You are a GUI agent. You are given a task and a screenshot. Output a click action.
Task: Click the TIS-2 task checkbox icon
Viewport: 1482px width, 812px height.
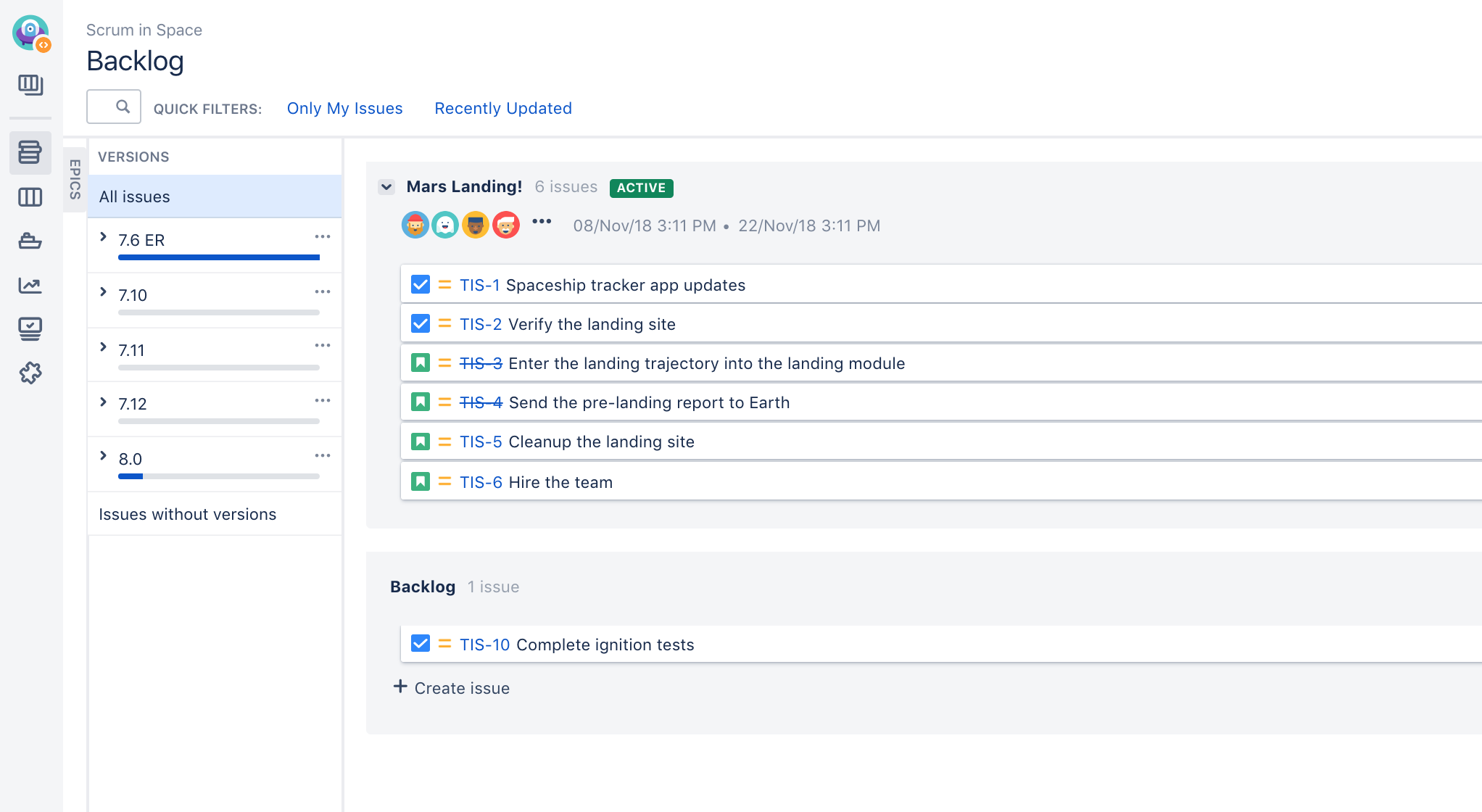point(421,323)
